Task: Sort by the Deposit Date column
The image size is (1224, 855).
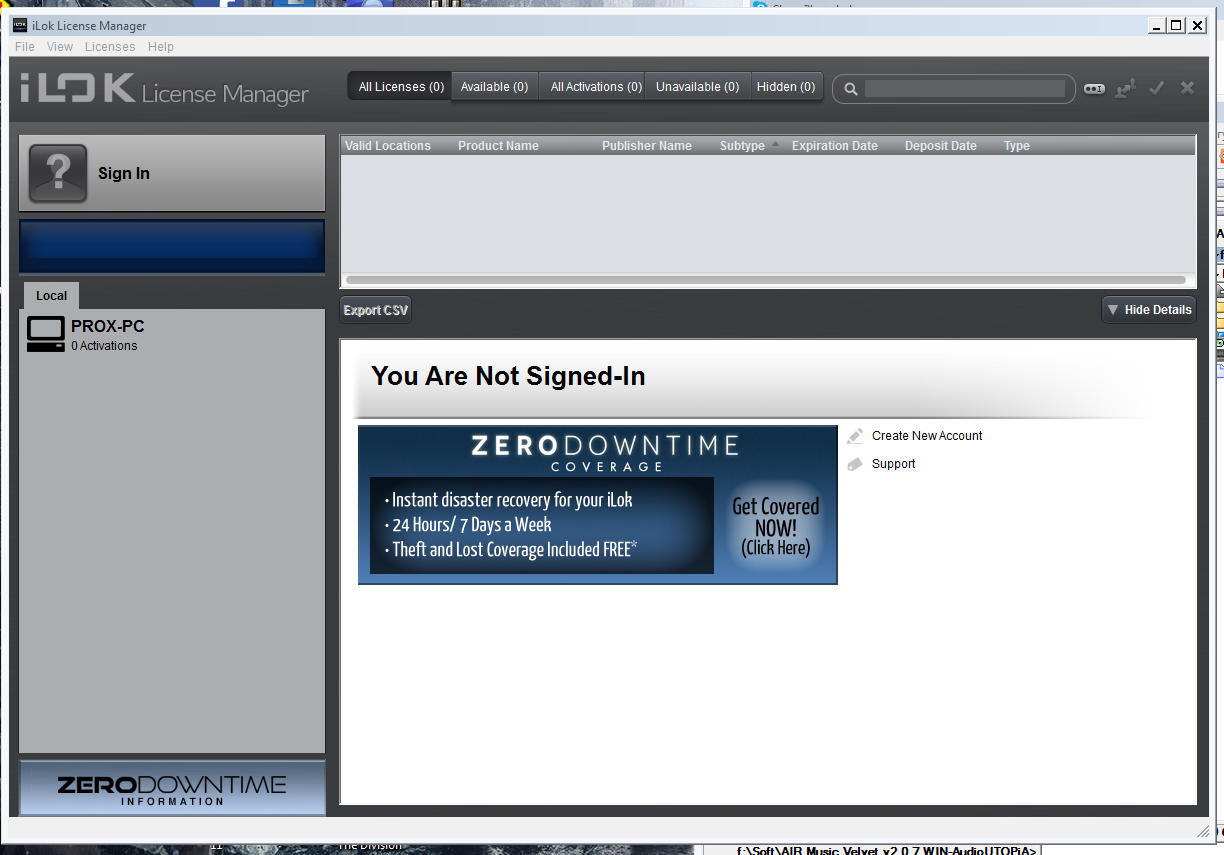Action: (x=941, y=146)
